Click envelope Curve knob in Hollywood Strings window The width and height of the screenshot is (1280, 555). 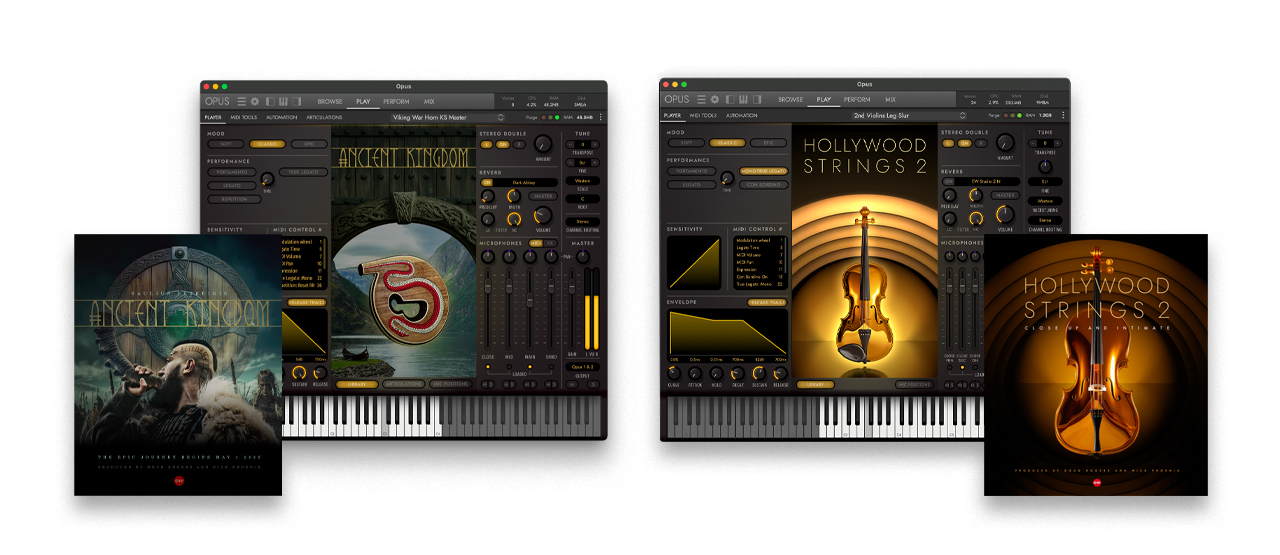click(673, 373)
